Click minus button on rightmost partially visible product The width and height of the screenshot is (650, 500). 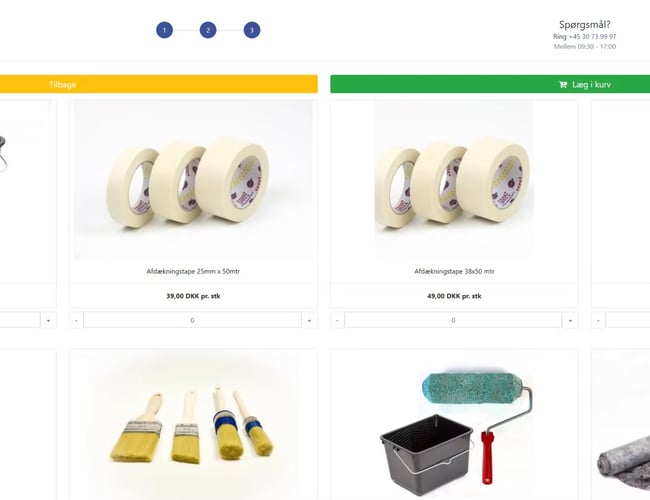point(598,320)
